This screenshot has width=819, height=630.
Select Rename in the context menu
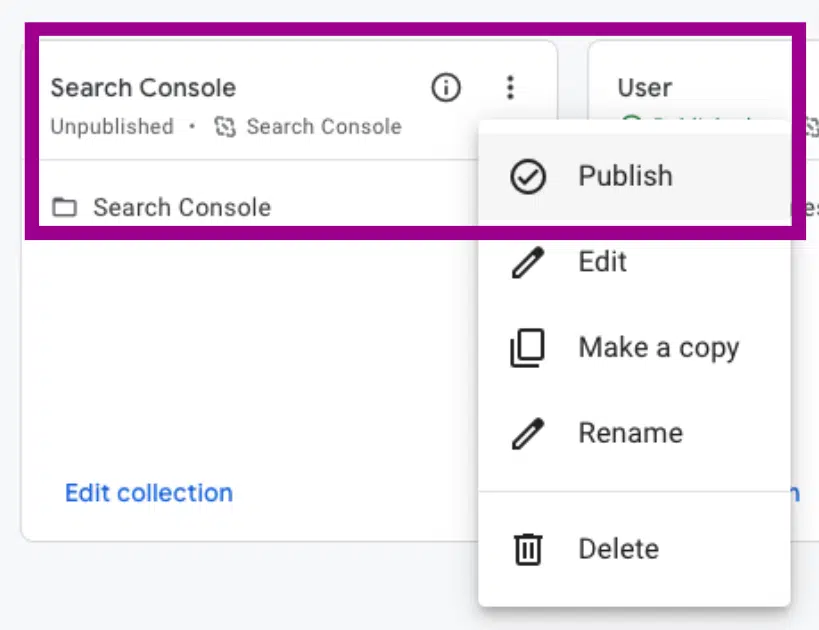click(630, 433)
